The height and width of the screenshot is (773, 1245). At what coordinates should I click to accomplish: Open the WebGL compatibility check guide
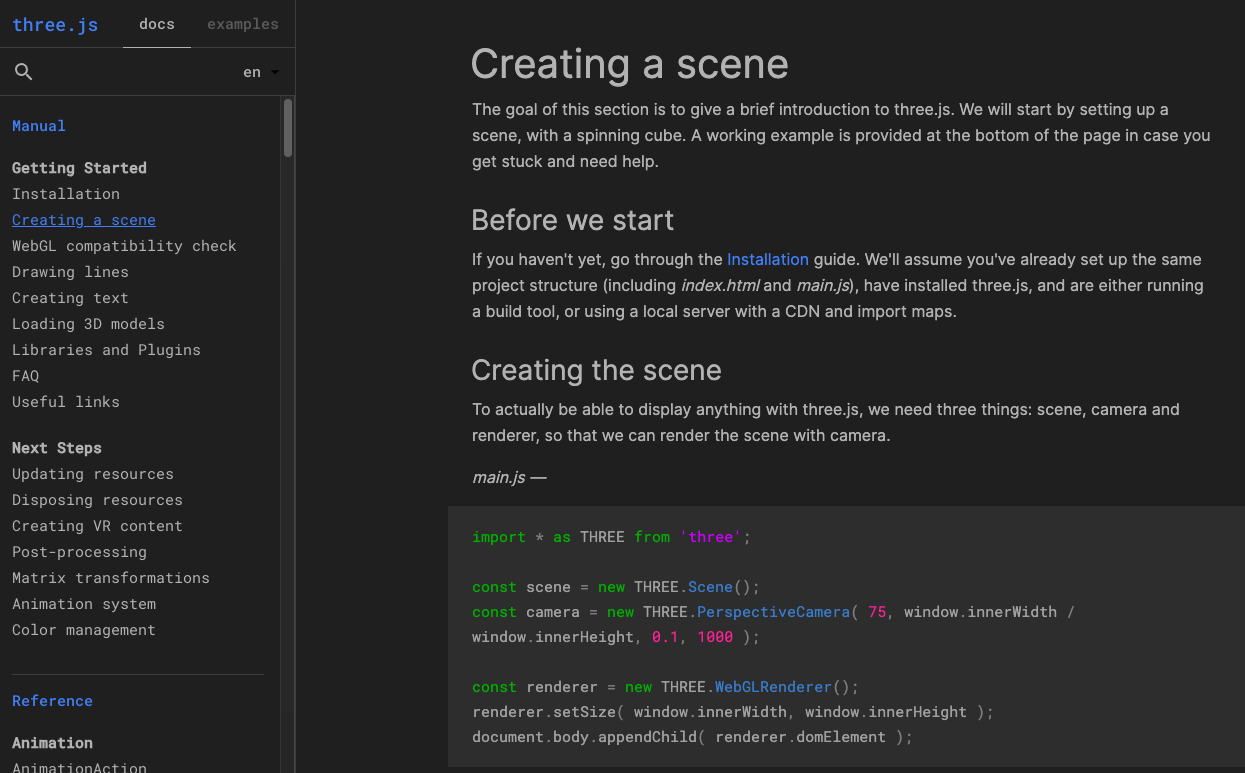click(x=123, y=245)
